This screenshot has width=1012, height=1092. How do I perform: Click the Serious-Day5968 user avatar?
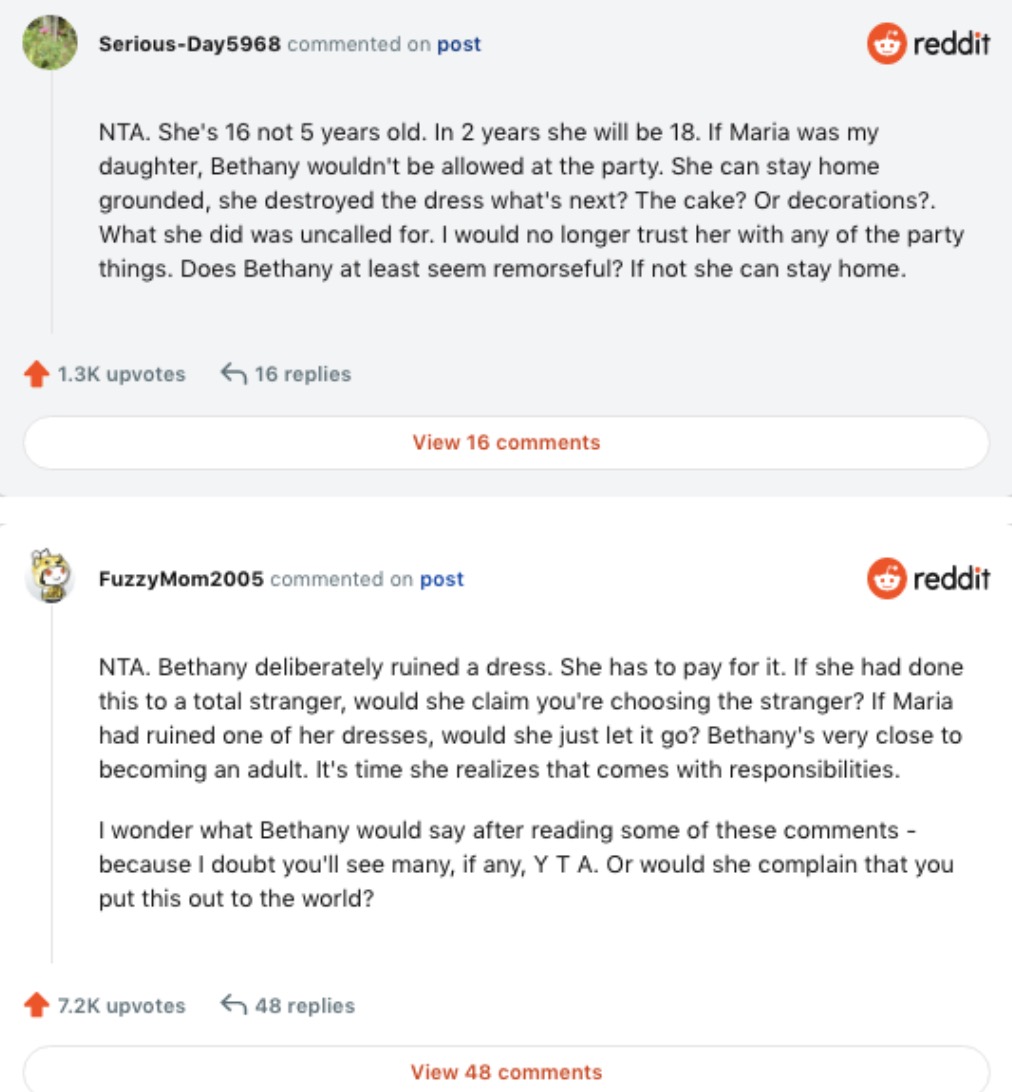[50, 43]
